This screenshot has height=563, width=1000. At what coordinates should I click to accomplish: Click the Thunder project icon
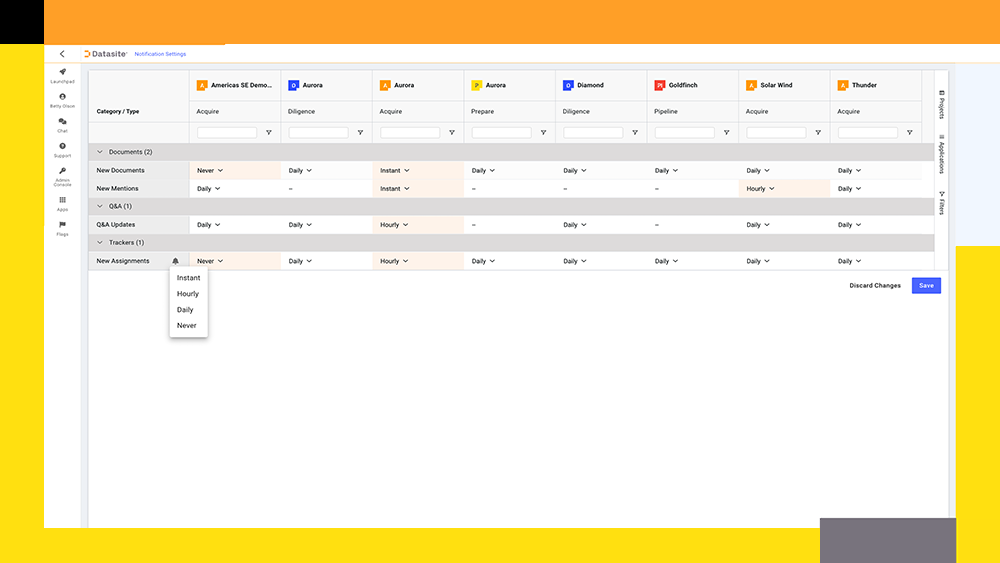842,85
